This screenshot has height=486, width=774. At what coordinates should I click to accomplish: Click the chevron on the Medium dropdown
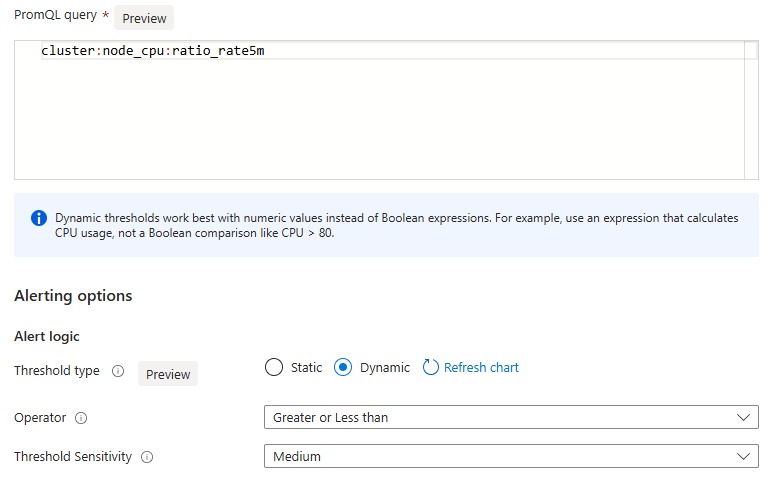point(743,456)
